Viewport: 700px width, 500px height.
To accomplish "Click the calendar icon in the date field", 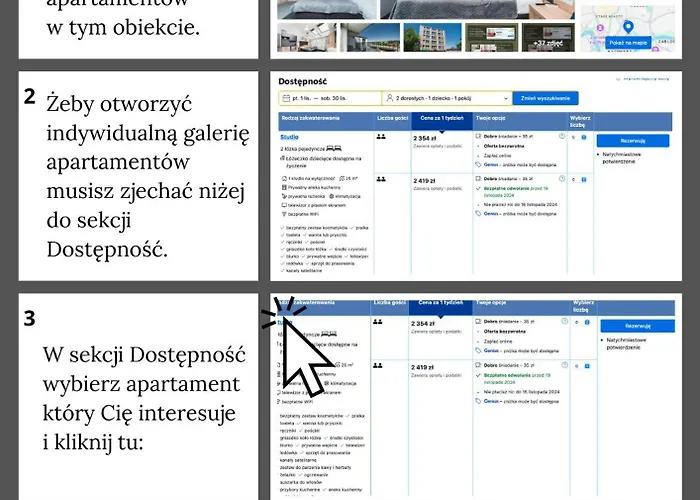I will [289, 99].
